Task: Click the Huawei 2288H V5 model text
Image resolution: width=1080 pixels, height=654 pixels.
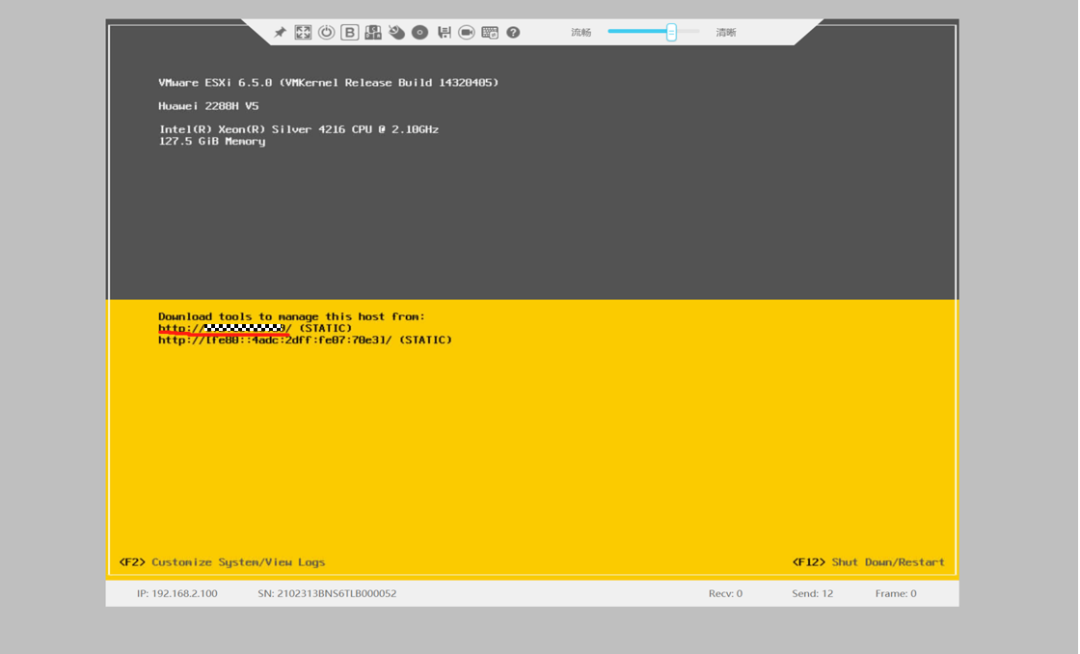Action: tap(209, 106)
